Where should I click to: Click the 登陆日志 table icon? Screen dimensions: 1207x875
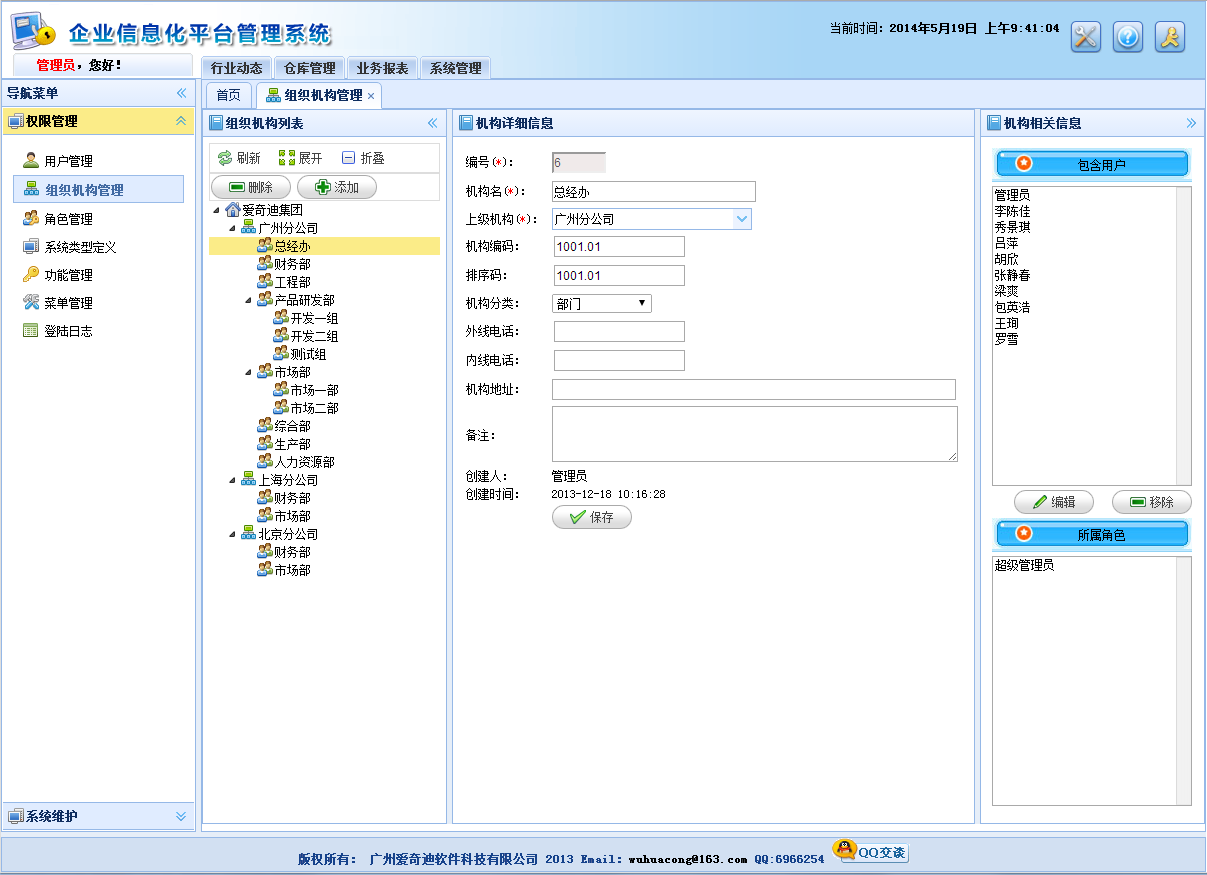[x=31, y=330]
